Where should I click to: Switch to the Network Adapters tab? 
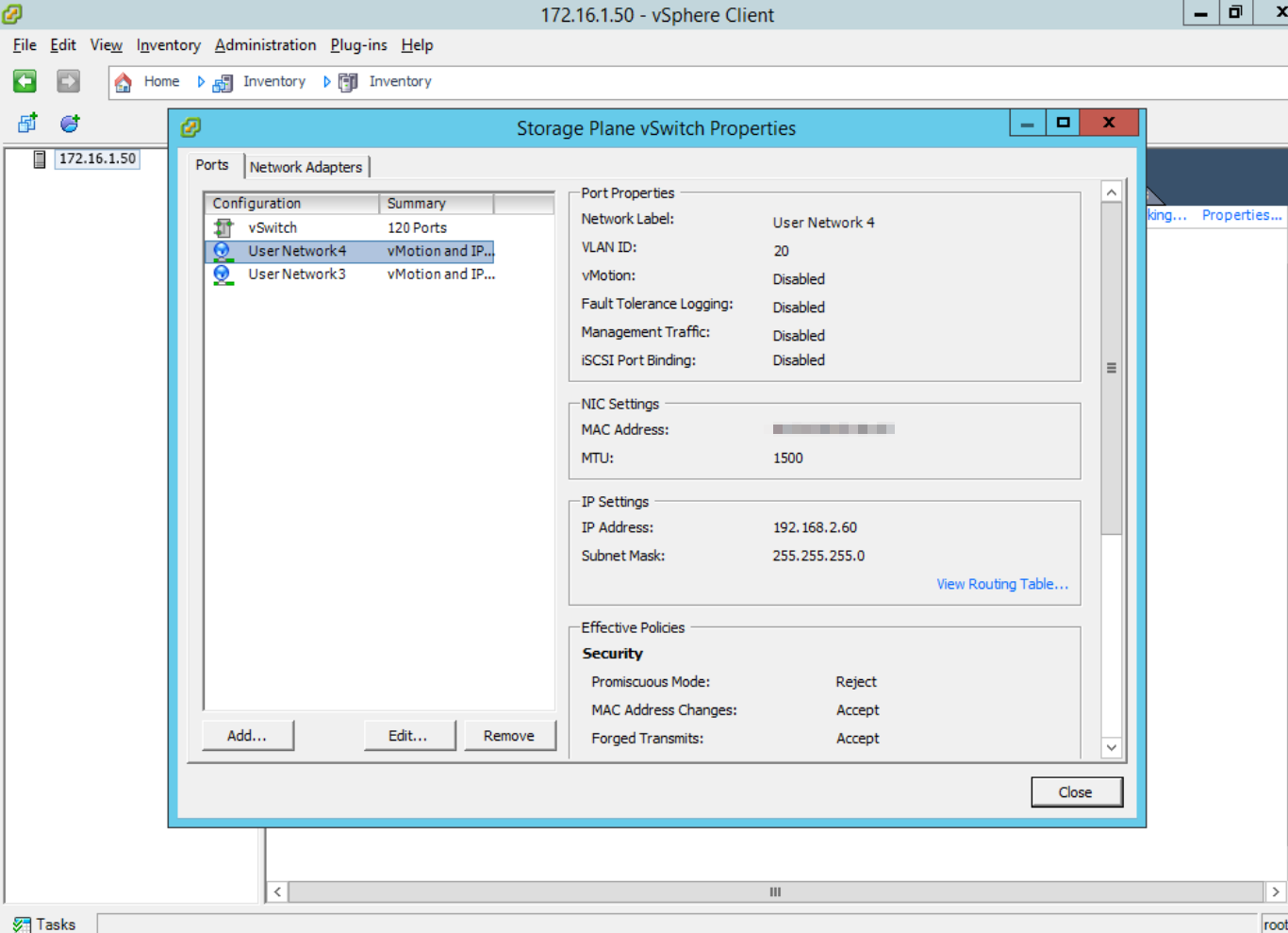tap(307, 166)
